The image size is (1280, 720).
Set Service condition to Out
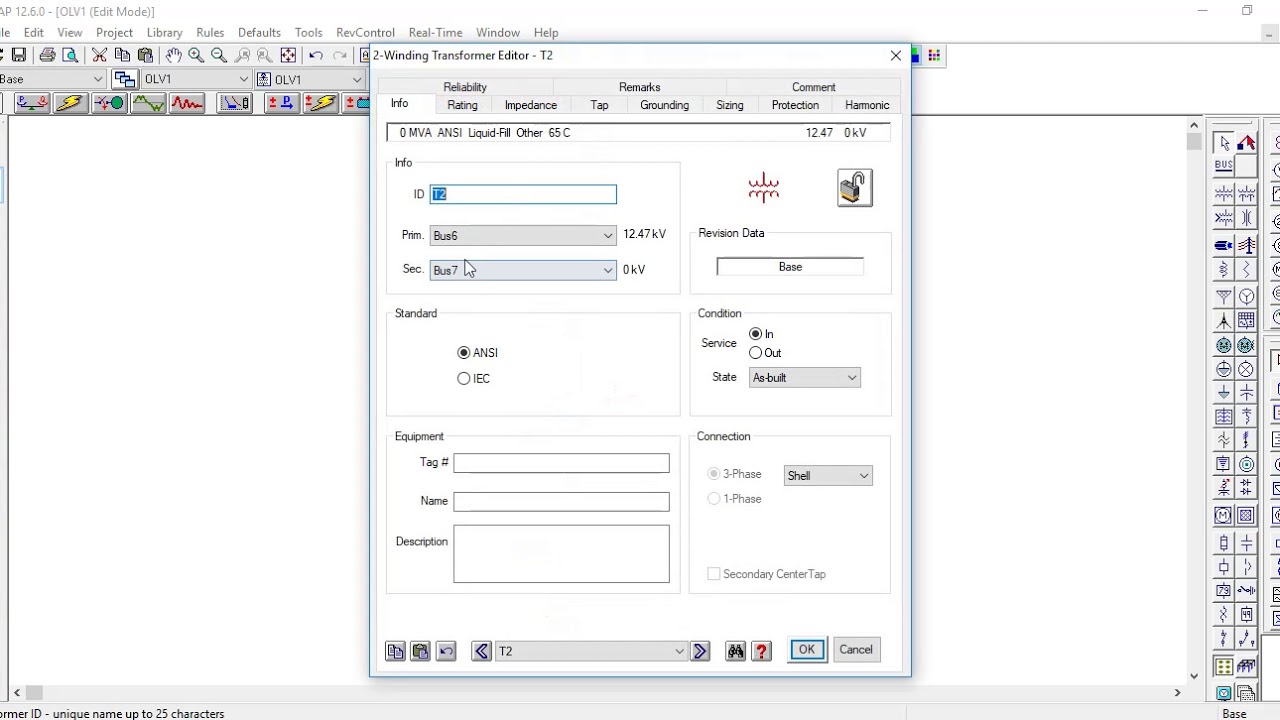coord(755,353)
